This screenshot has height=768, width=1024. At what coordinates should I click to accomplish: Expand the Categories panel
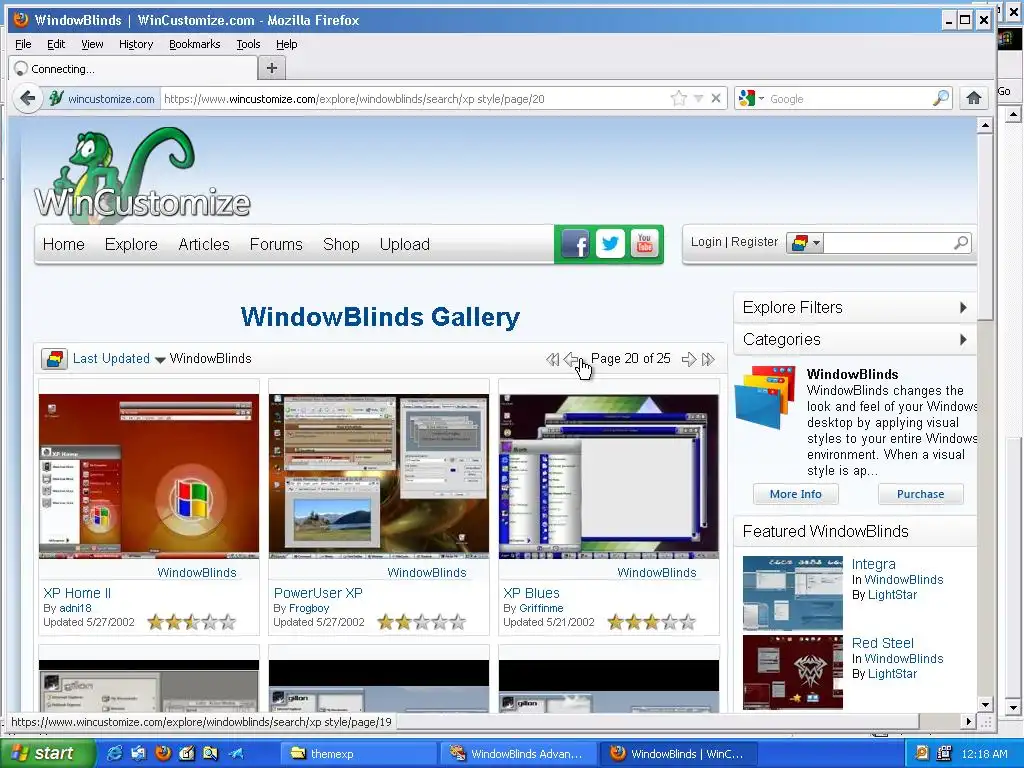tap(856, 340)
